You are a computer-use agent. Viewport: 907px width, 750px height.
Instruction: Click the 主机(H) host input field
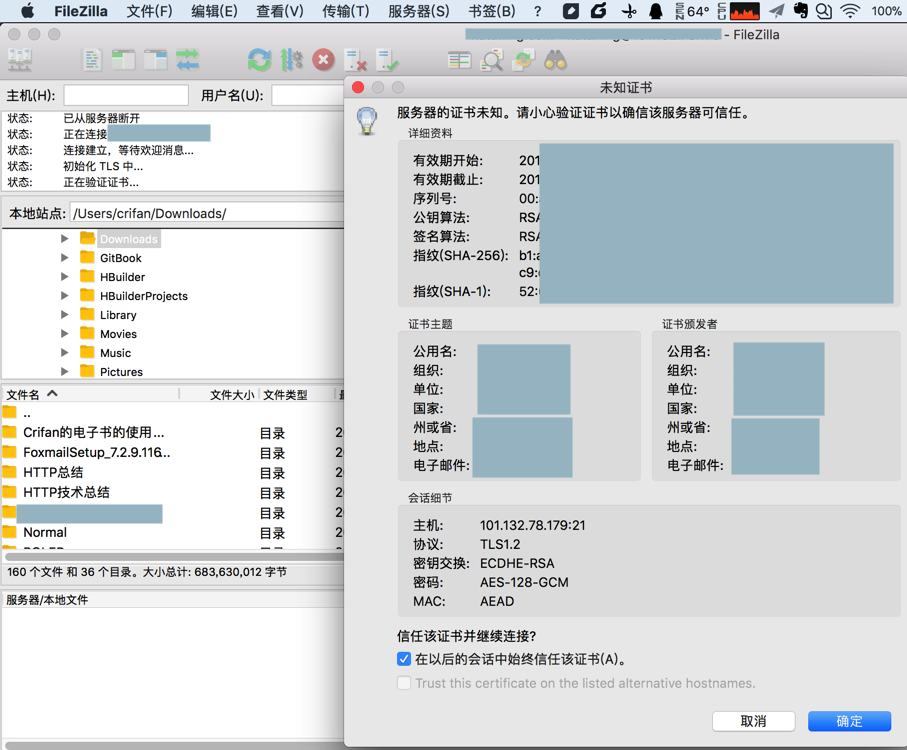126,95
